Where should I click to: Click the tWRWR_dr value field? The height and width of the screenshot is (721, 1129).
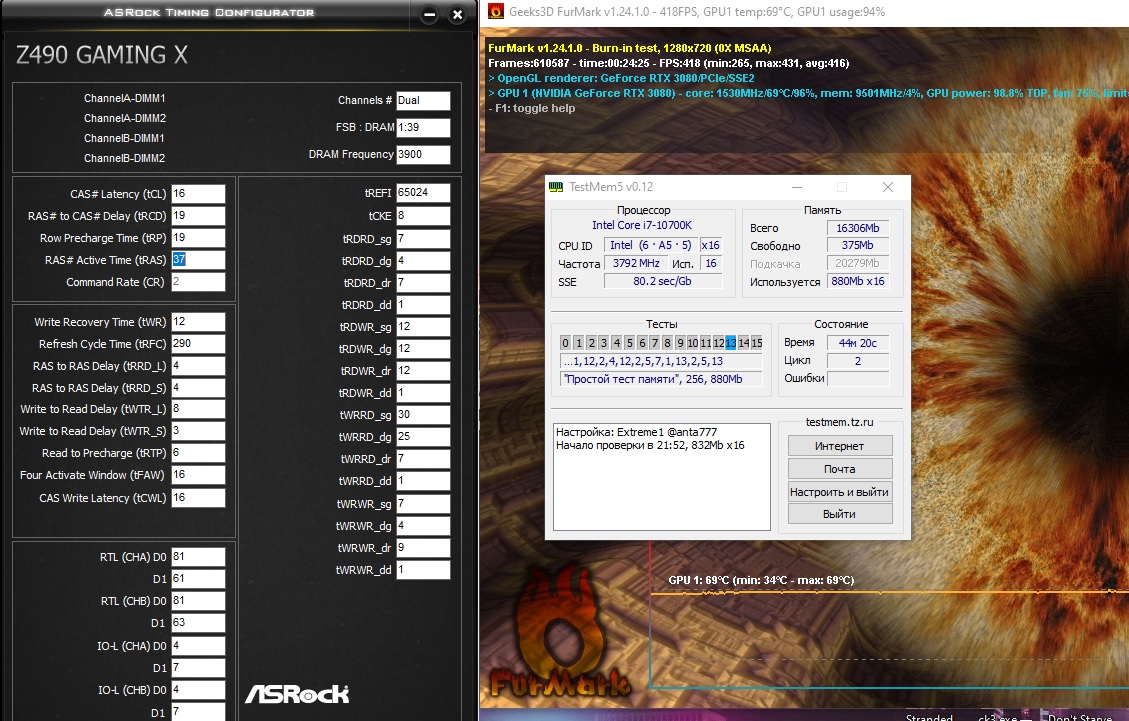pyautogui.click(x=423, y=548)
